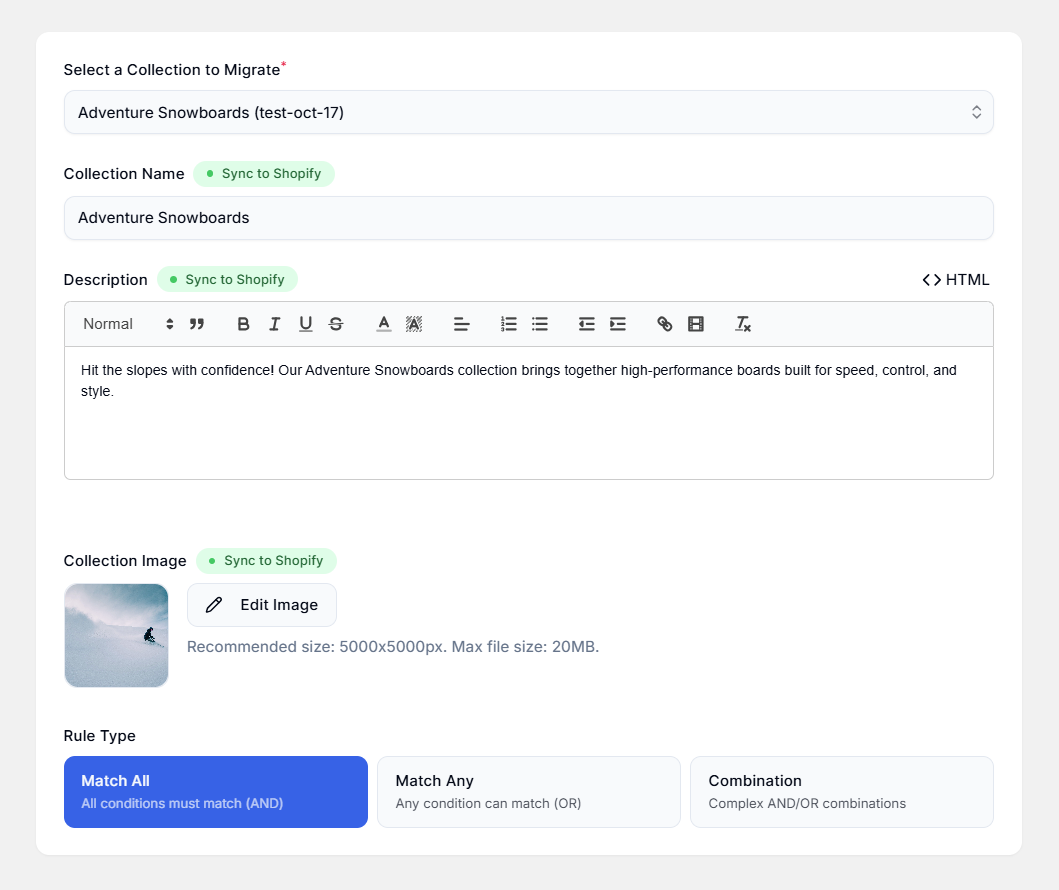
Task: Insert a blockquote in the description
Action: tap(196, 323)
